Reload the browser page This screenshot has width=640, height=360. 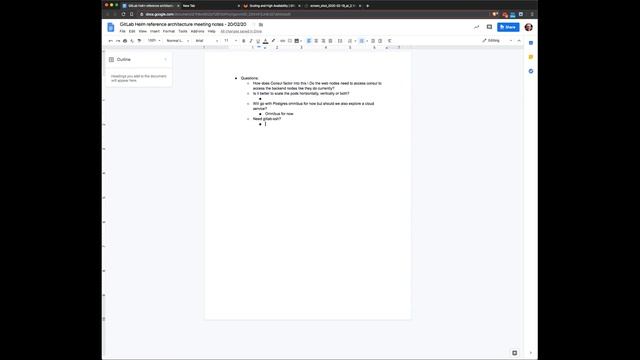(123, 14)
